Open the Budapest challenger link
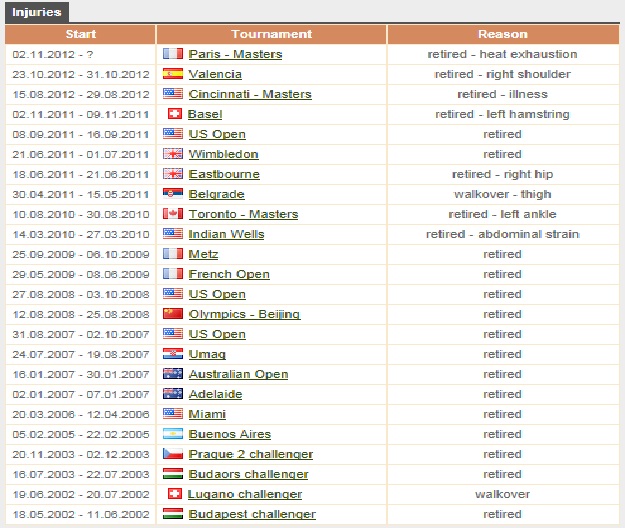 [x=252, y=514]
